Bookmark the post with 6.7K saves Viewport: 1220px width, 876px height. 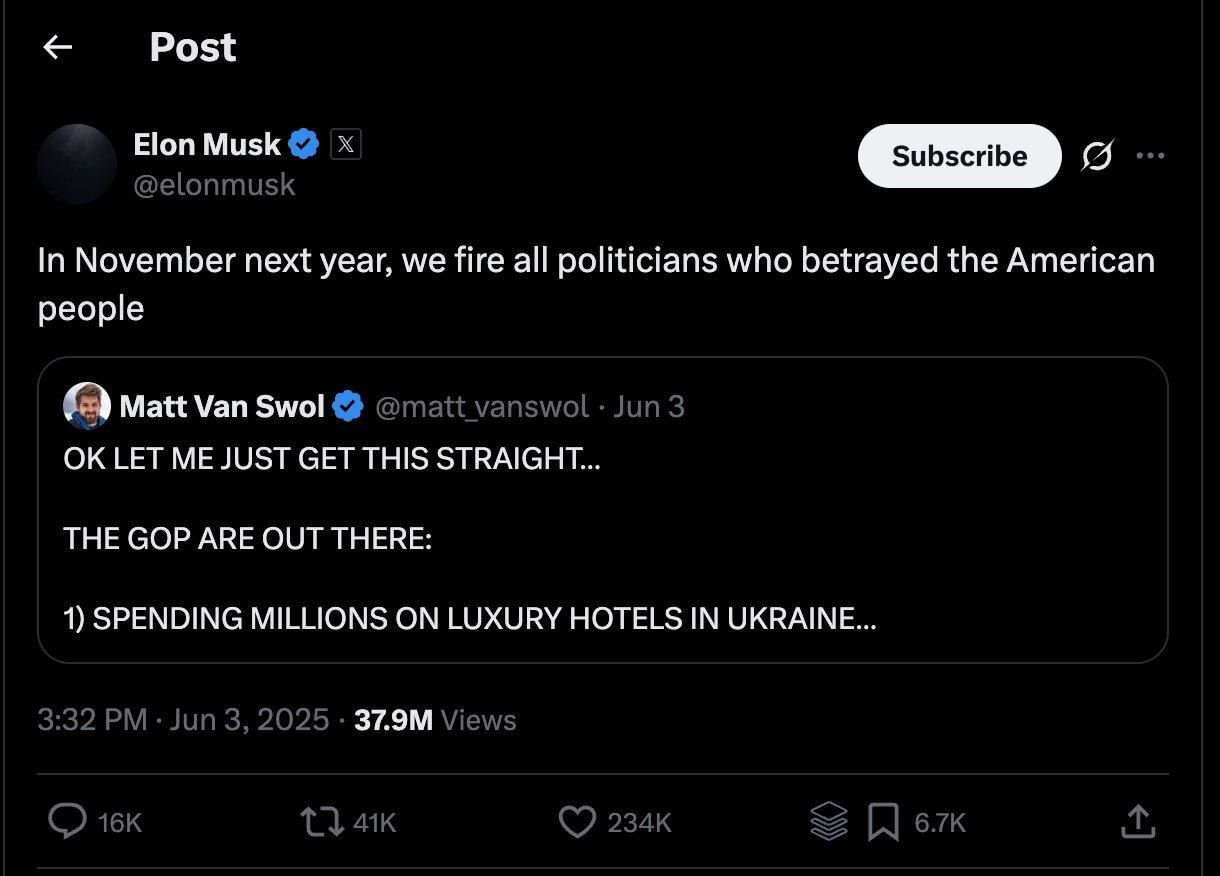coord(883,822)
